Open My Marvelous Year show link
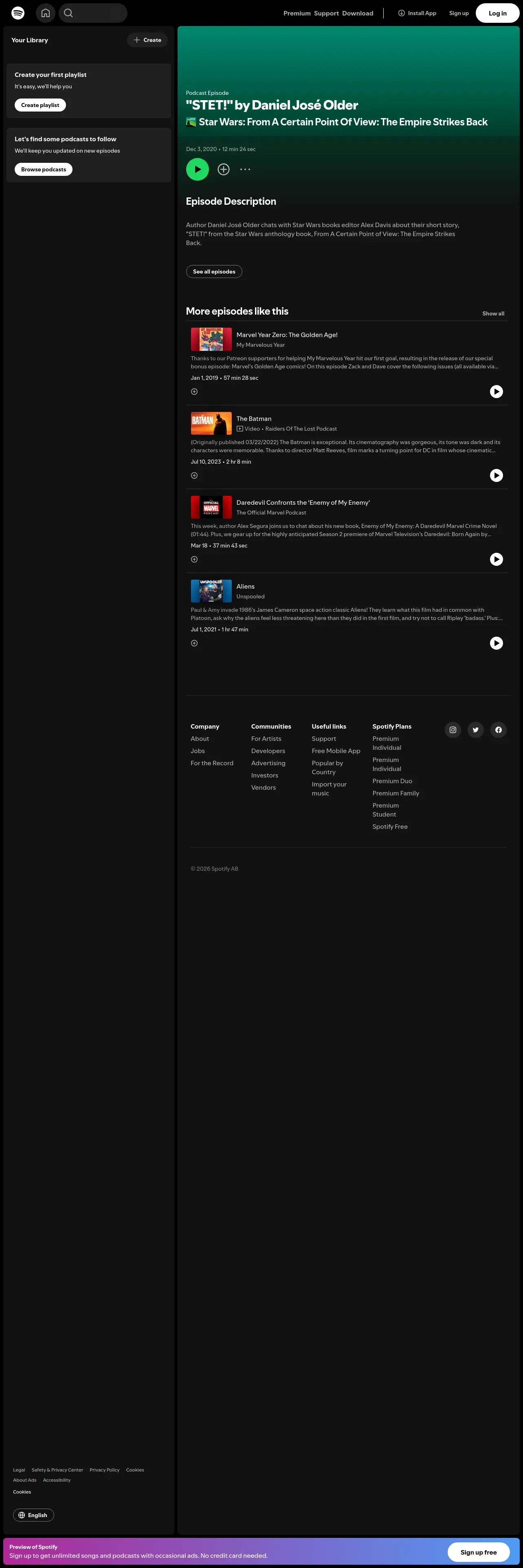523x1568 pixels. point(261,345)
